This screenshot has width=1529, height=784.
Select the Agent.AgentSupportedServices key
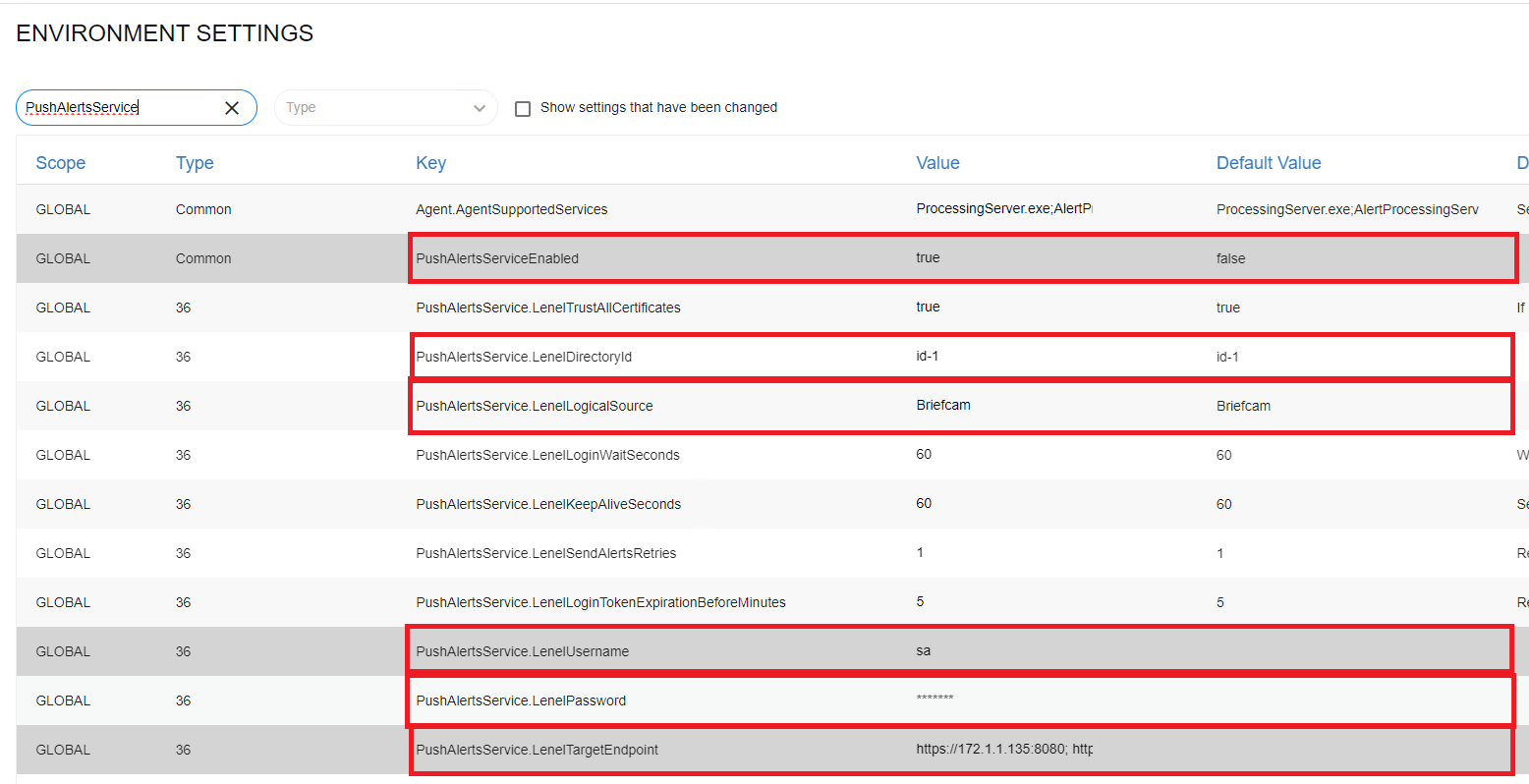click(x=512, y=209)
